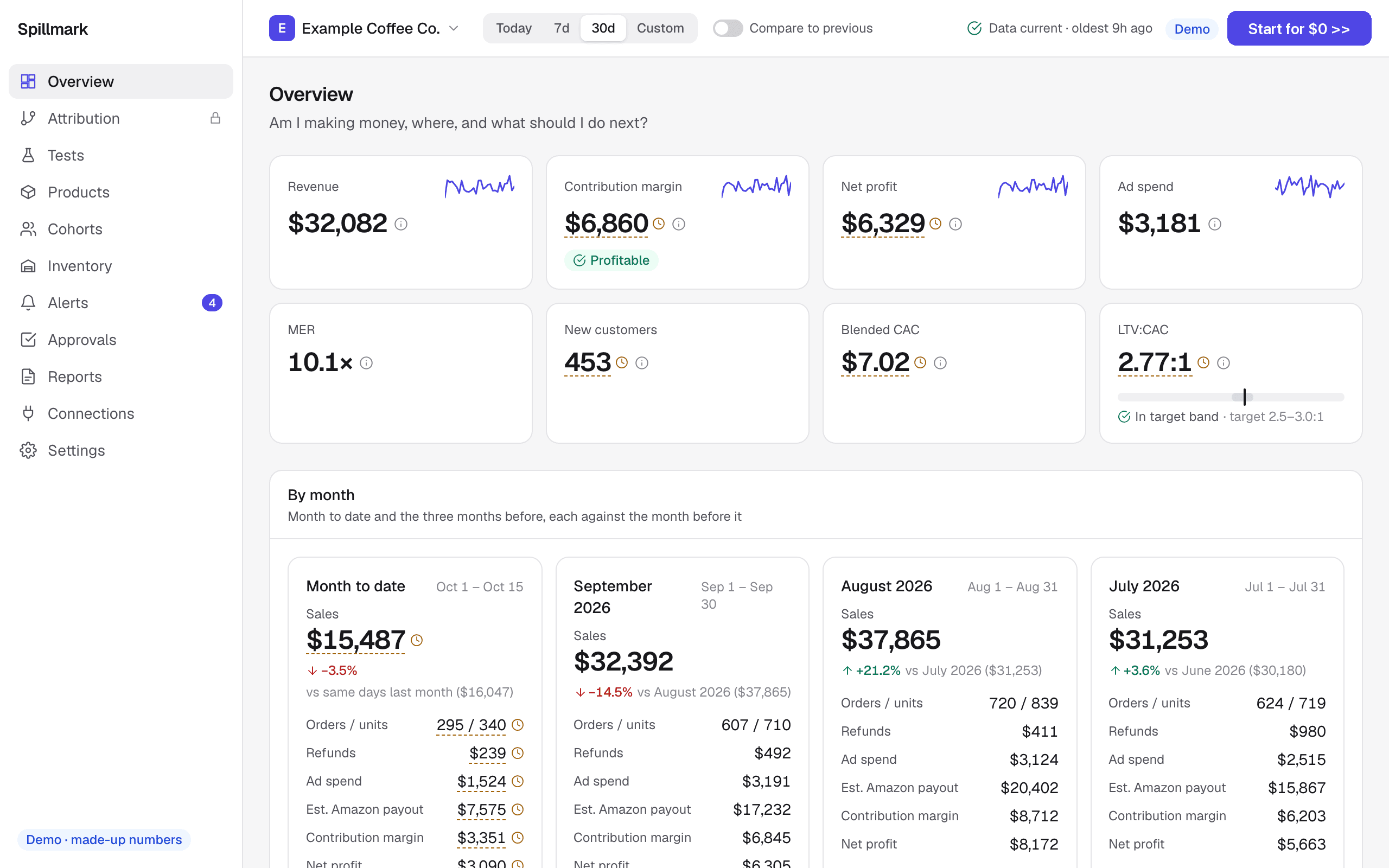Click the Inventory warehouse icon

point(28,266)
